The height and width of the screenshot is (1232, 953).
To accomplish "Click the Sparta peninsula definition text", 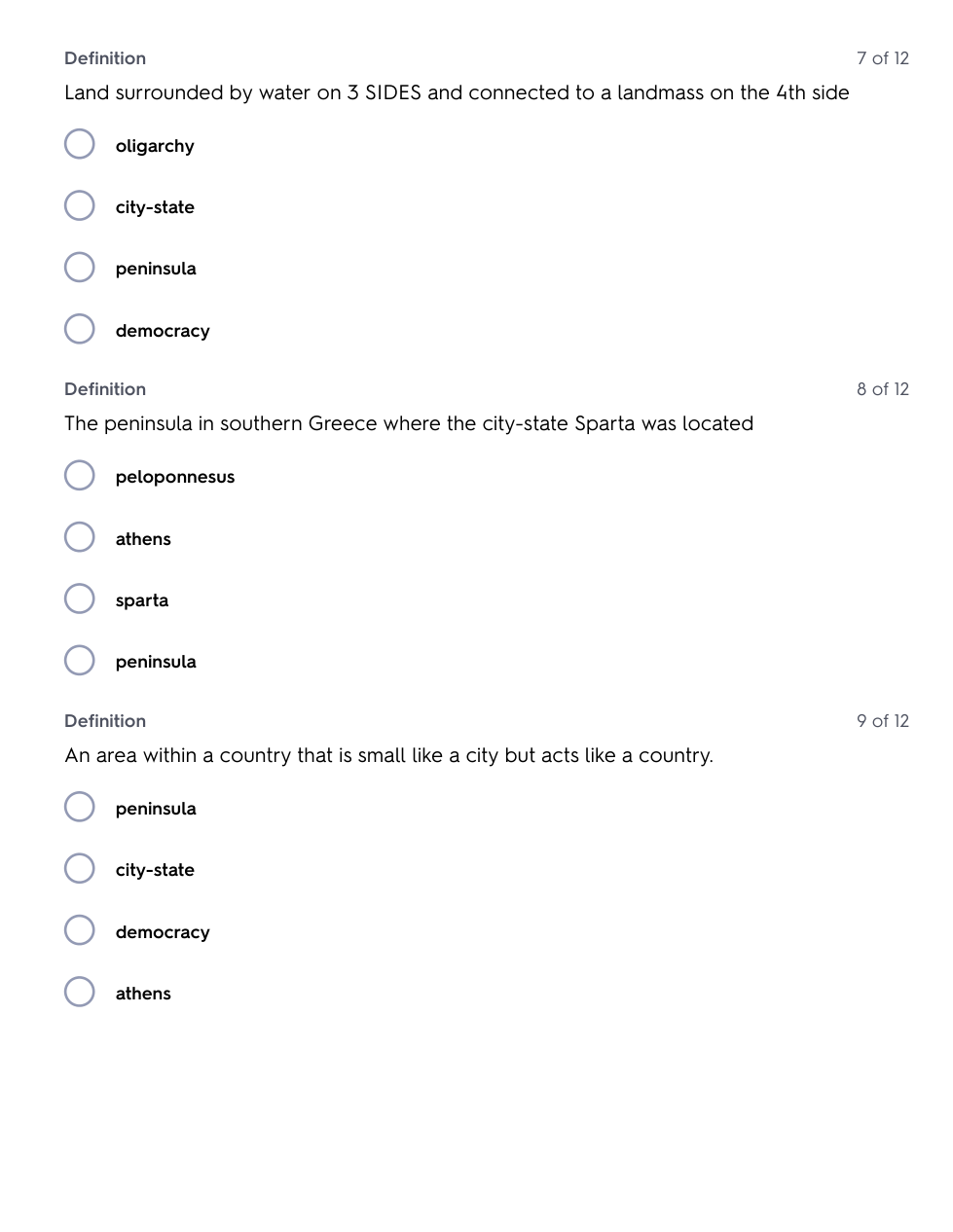I will coord(409,423).
